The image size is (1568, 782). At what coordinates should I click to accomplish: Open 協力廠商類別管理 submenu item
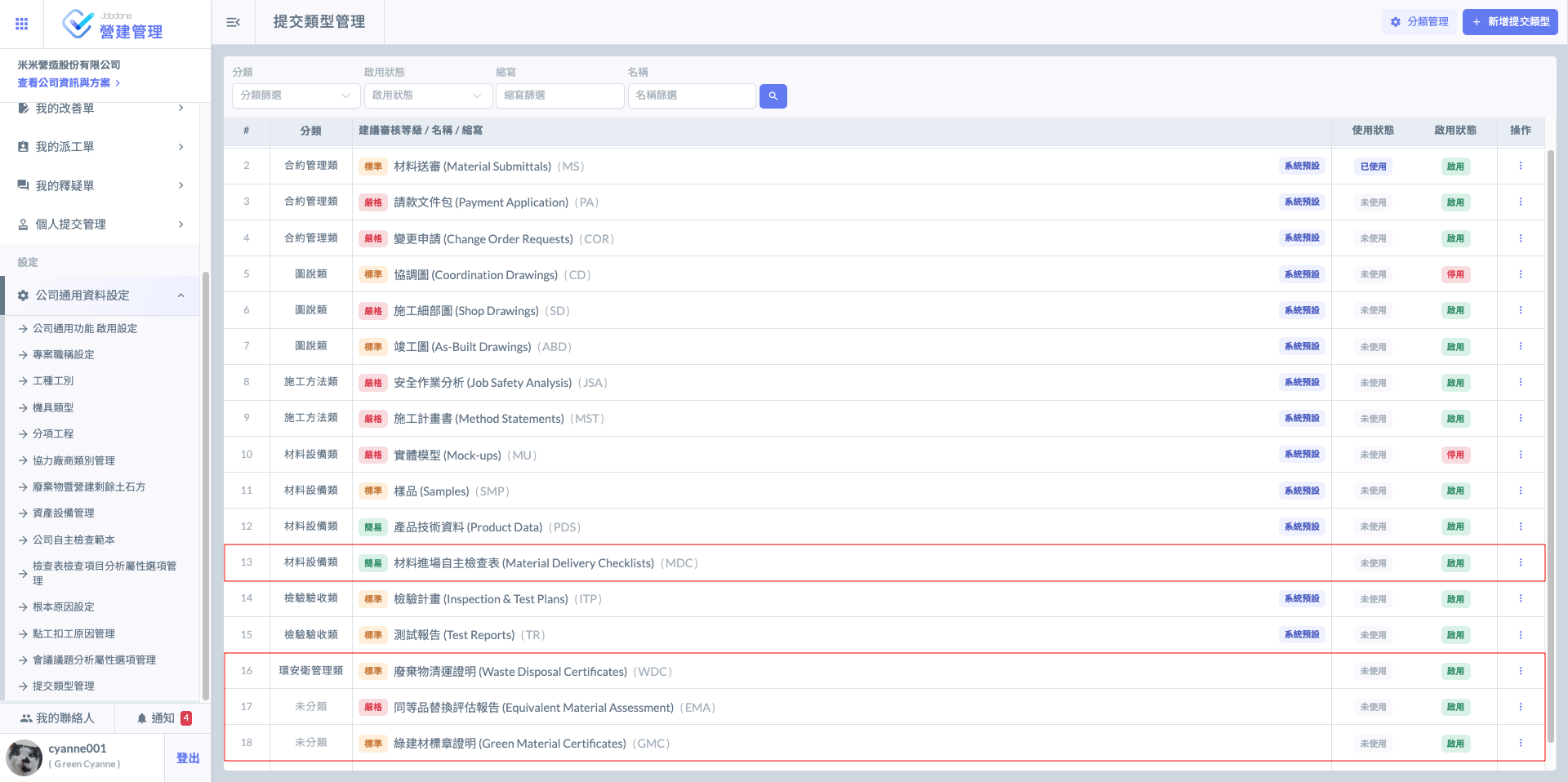click(73, 460)
